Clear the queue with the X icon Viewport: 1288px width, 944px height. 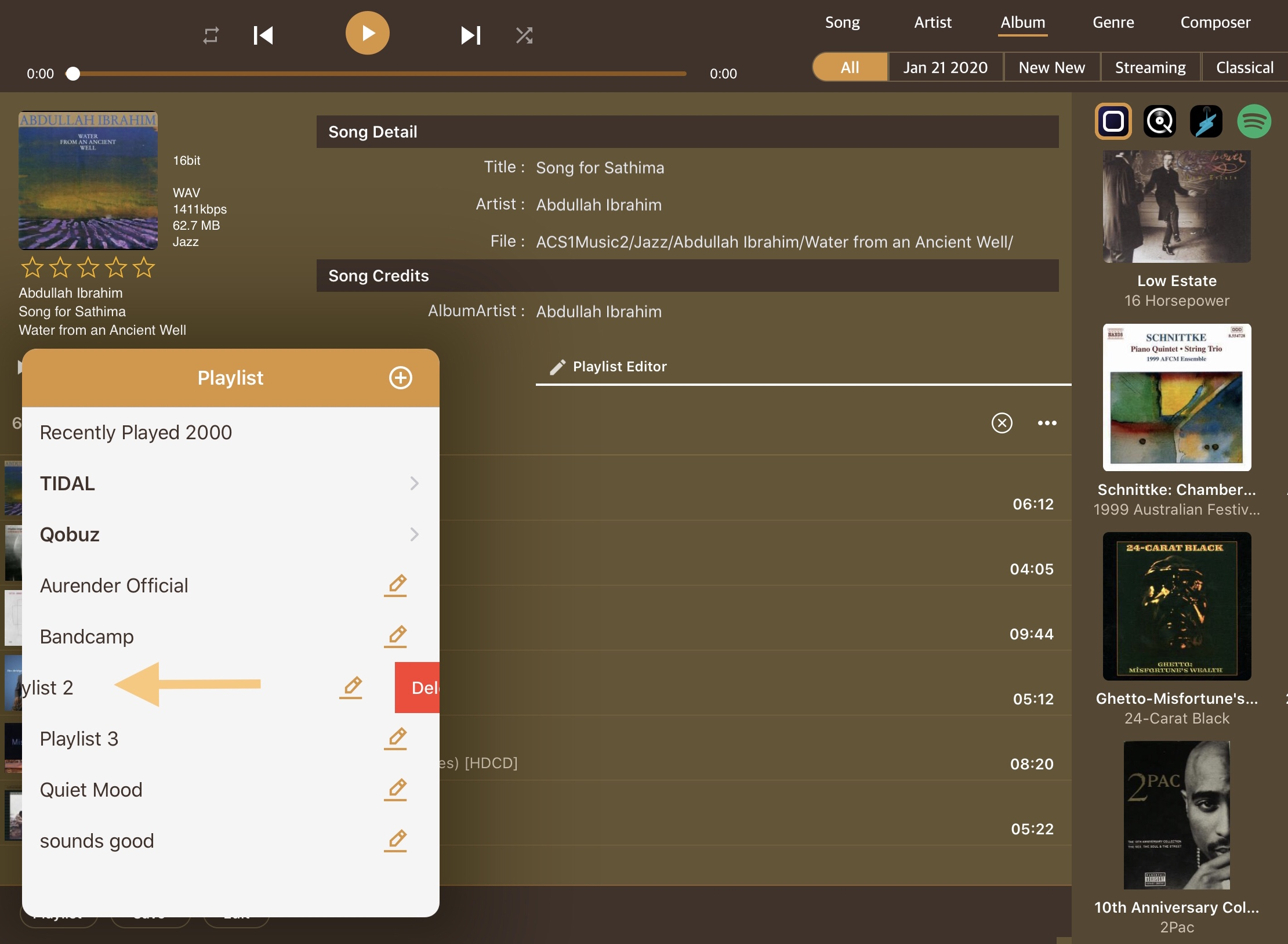pyautogui.click(x=1002, y=423)
